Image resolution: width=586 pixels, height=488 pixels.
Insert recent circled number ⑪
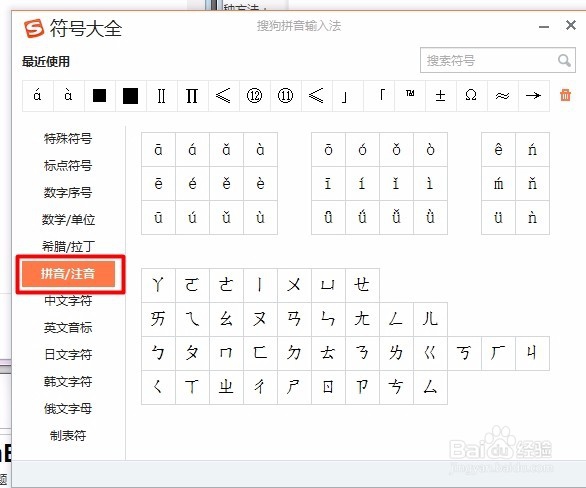pos(286,96)
